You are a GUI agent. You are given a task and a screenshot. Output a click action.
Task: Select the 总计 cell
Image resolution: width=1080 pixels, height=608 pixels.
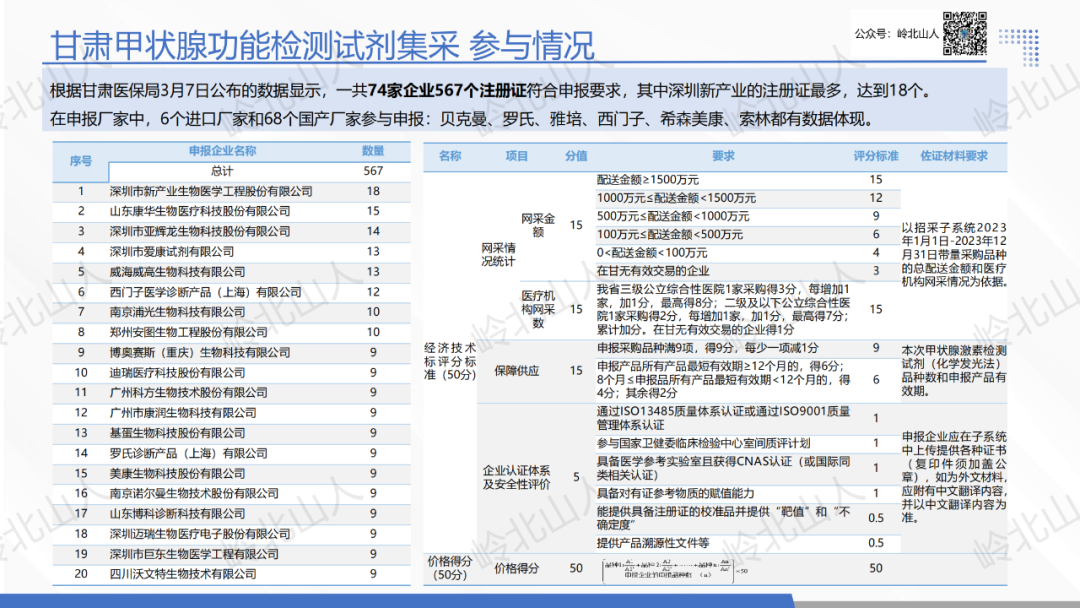222,171
